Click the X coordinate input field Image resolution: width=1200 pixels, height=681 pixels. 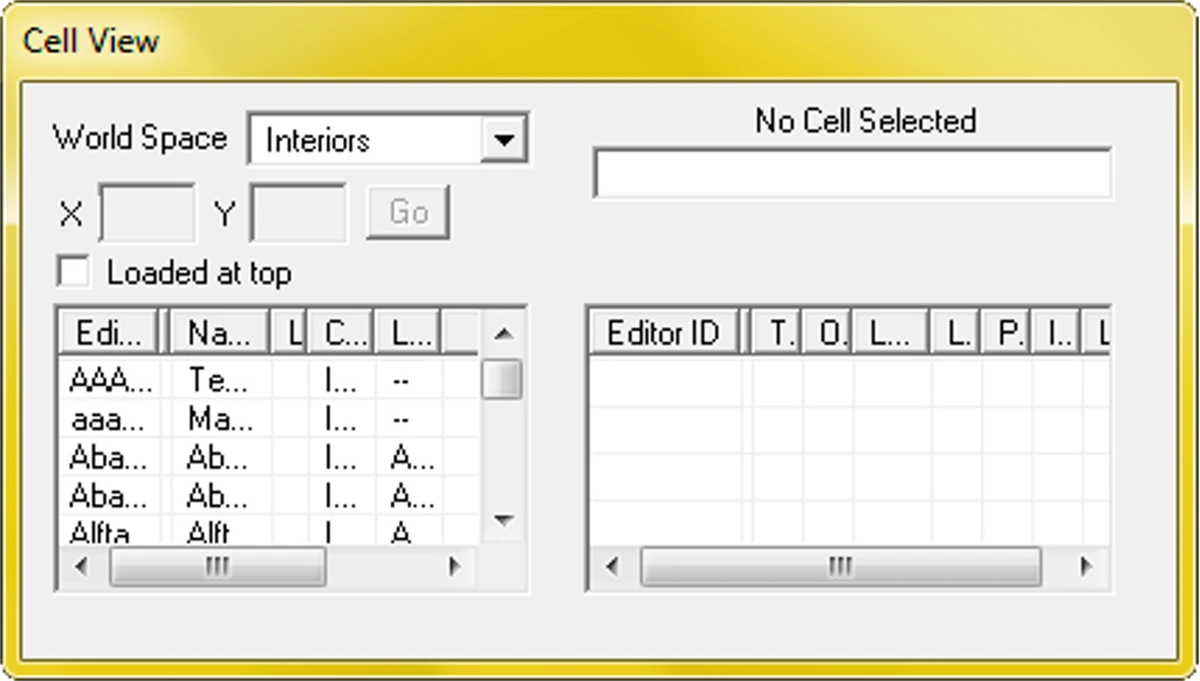pos(148,212)
